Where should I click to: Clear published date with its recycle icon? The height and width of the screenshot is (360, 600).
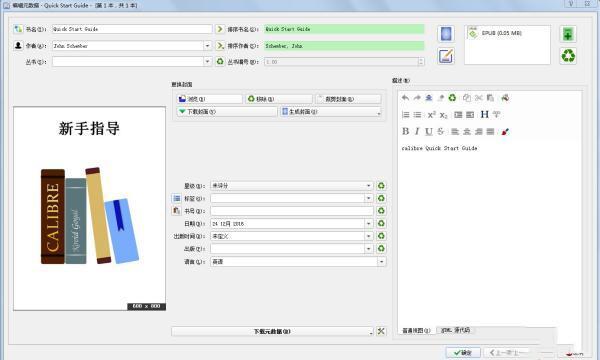tap(381, 236)
